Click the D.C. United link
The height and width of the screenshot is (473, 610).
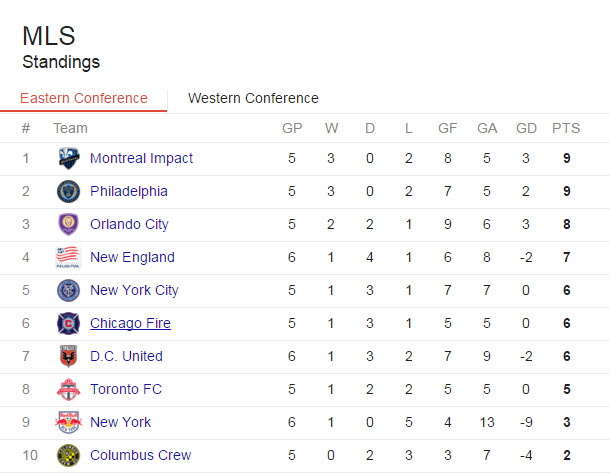click(126, 356)
